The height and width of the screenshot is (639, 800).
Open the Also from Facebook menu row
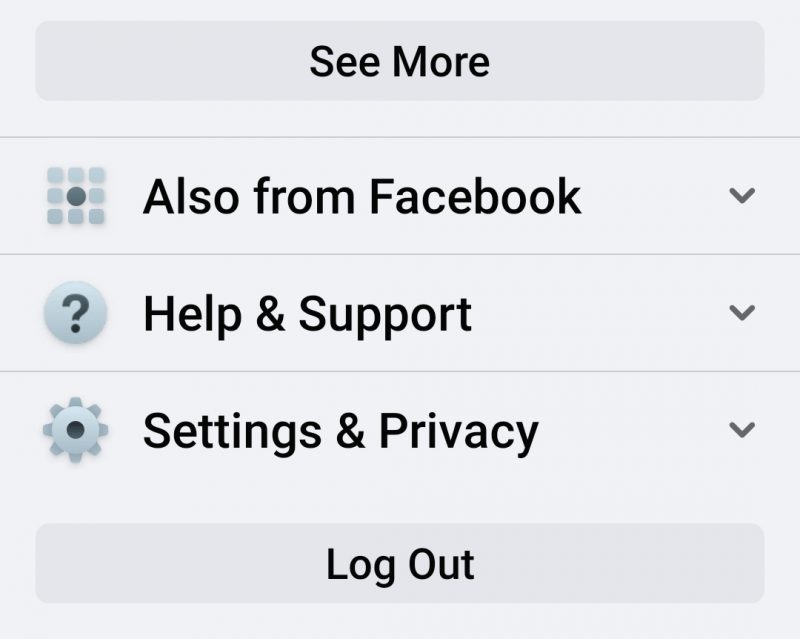[400, 196]
